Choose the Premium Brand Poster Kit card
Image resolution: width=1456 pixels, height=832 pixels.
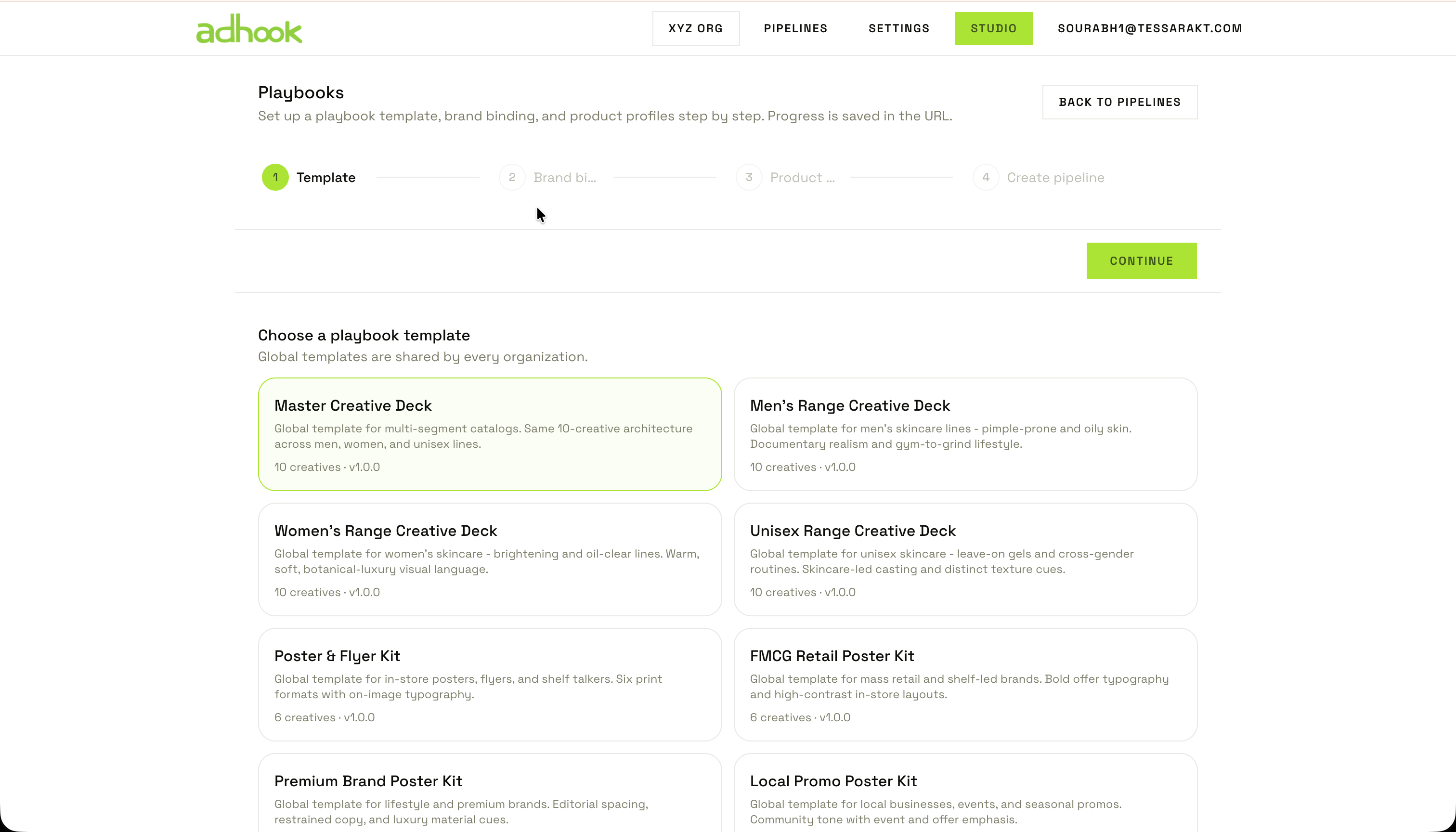[490, 793]
